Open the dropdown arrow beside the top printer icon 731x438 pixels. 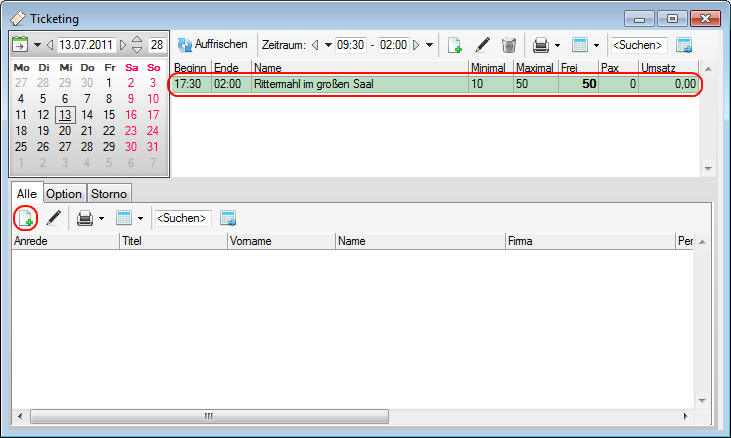(556, 45)
